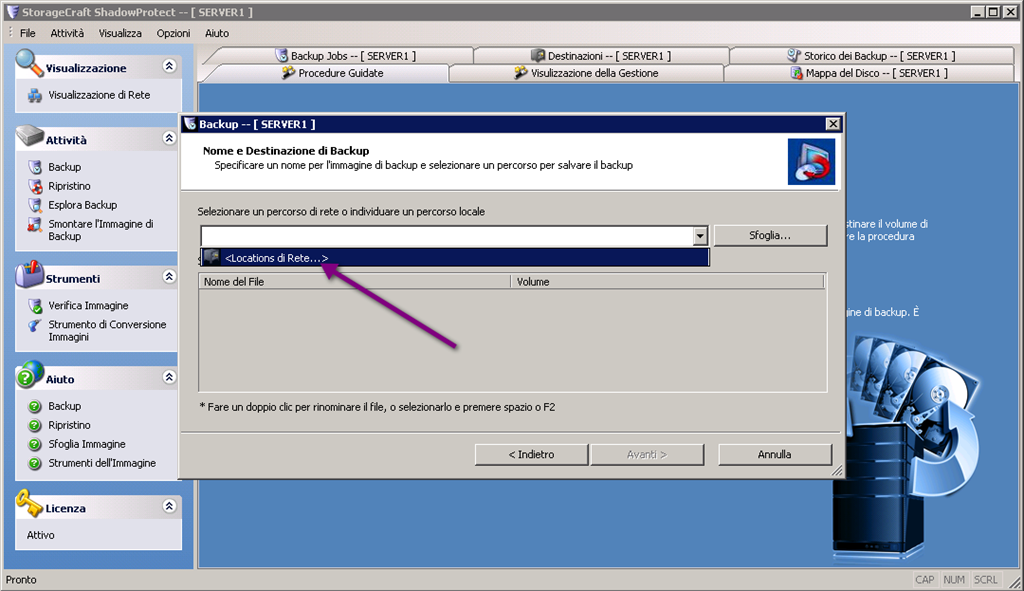Image resolution: width=1024 pixels, height=591 pixels.
Task: Switch to Mappa del Disco tab
Action: (x=869, y=73)
